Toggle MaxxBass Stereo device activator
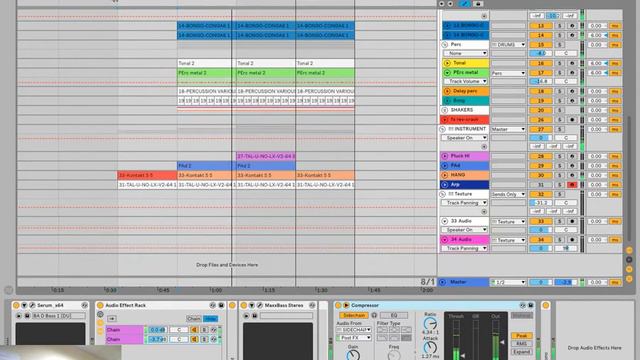 tap(244, 305)
